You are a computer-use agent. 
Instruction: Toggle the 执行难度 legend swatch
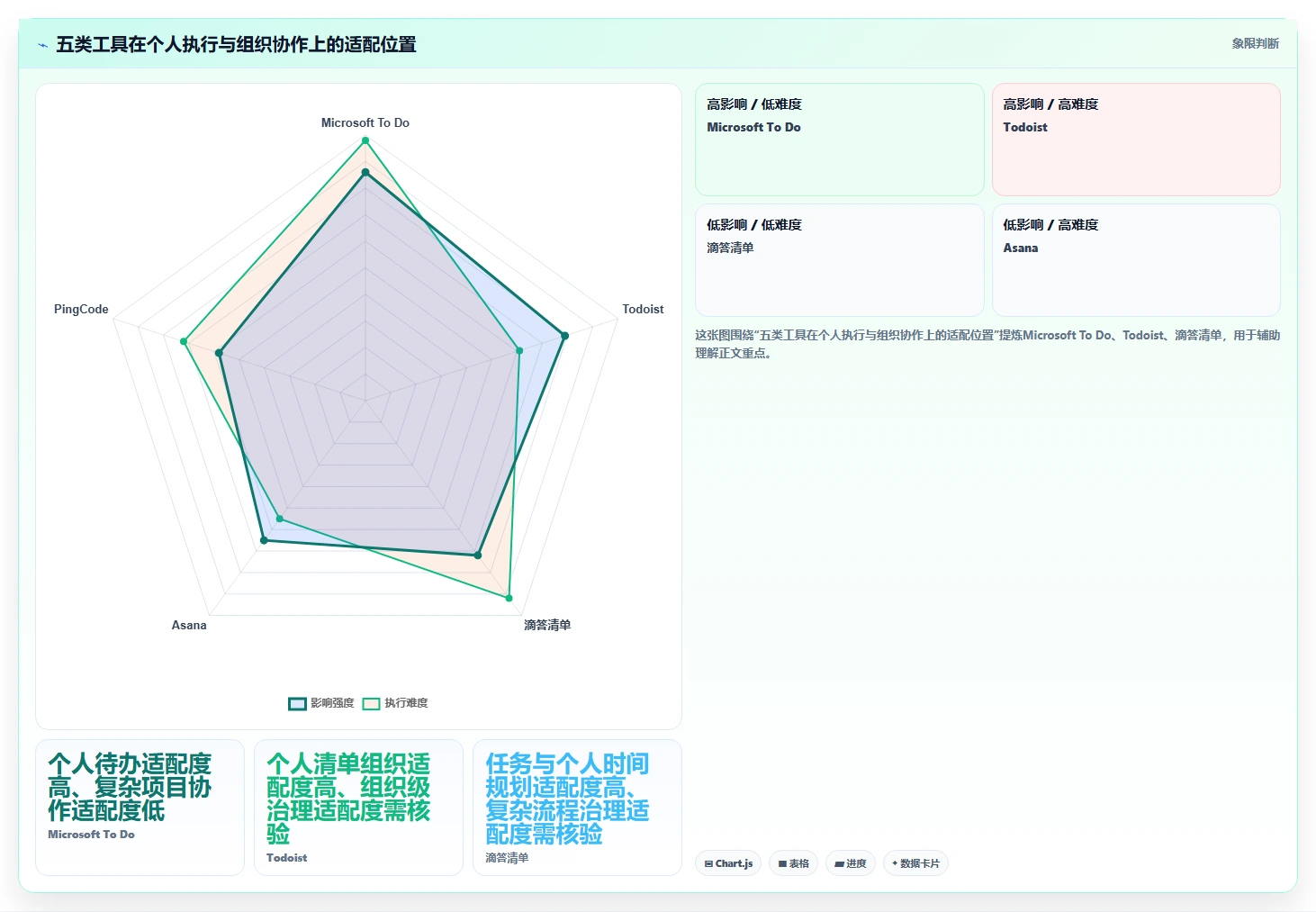coord(371,703)
